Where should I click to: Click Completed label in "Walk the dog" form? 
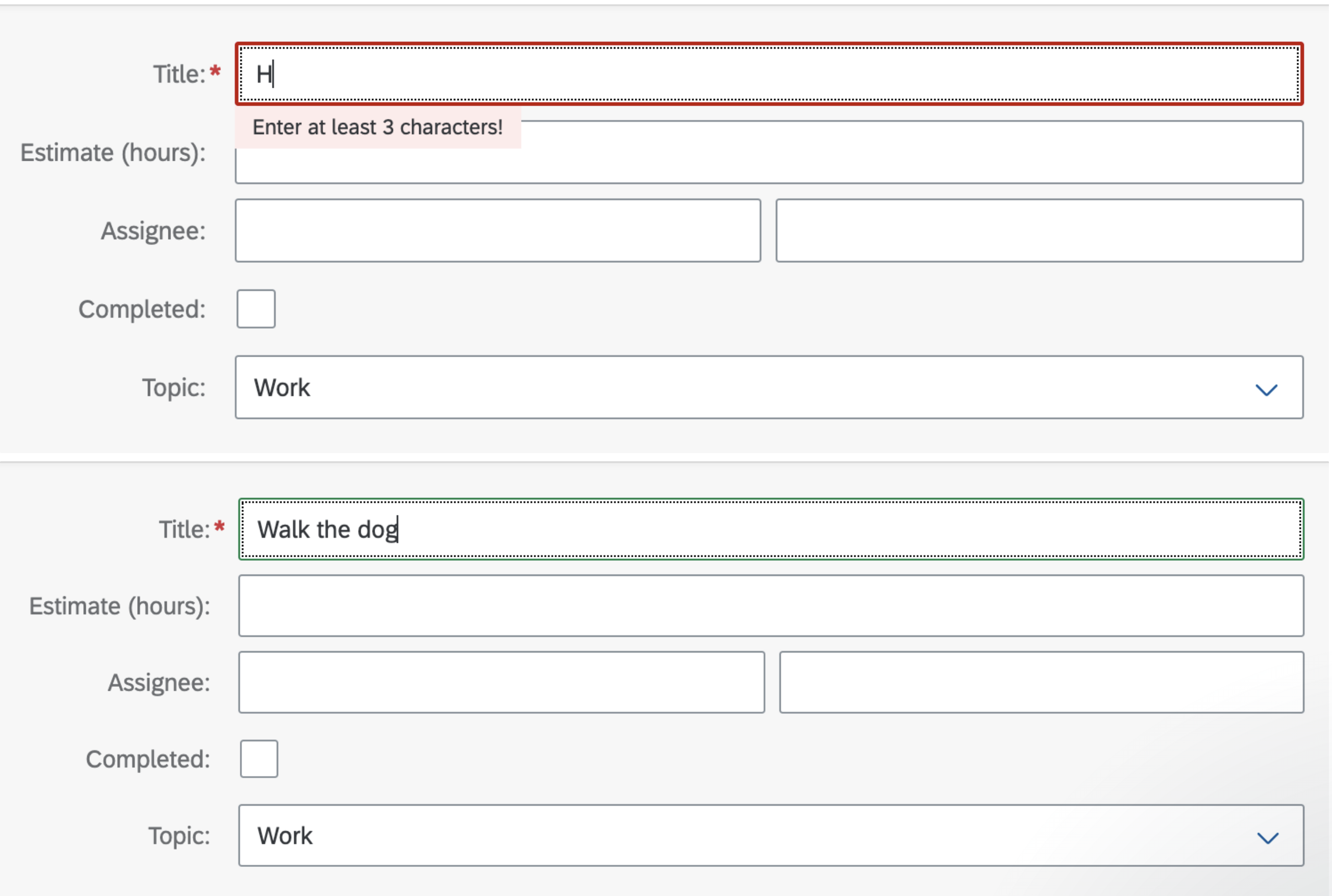pyautogui.click(x=147, y=759)
